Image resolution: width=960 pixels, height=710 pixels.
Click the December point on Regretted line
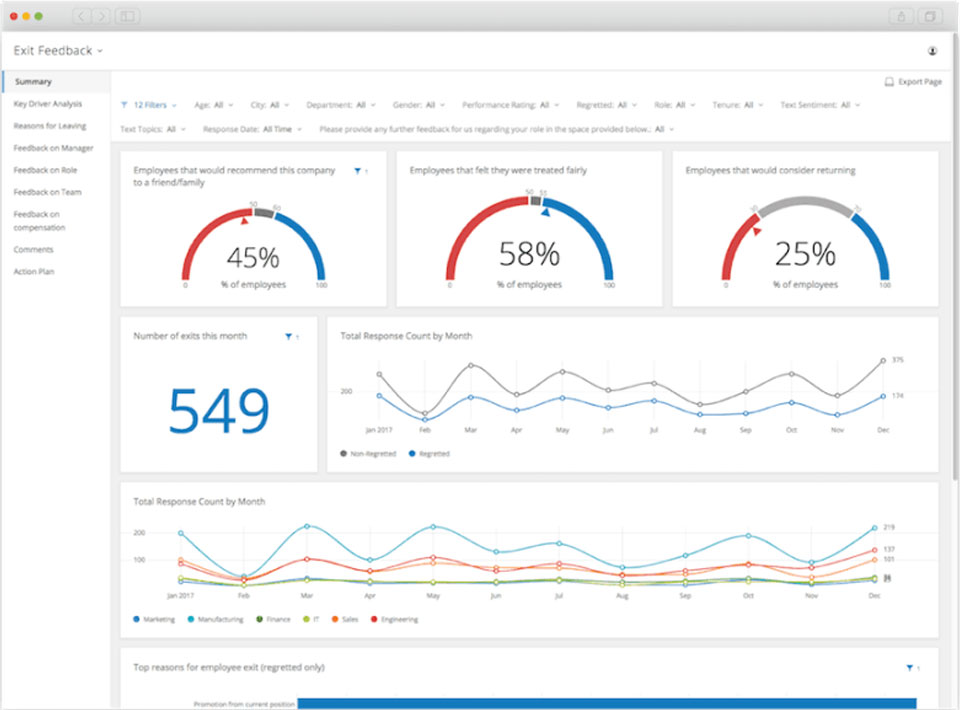[883, 397]
